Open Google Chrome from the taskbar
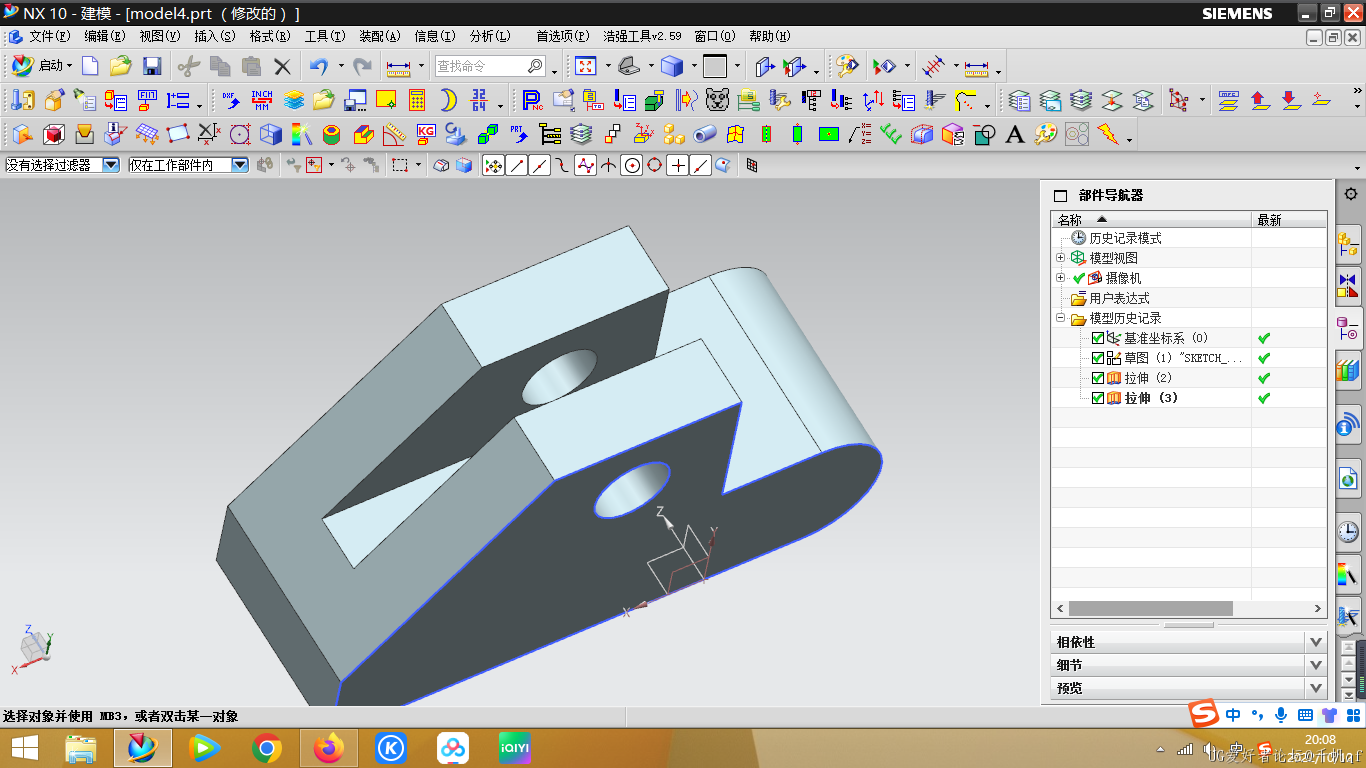This screenshot has height=768, width=1366. (x=266, y=748)
